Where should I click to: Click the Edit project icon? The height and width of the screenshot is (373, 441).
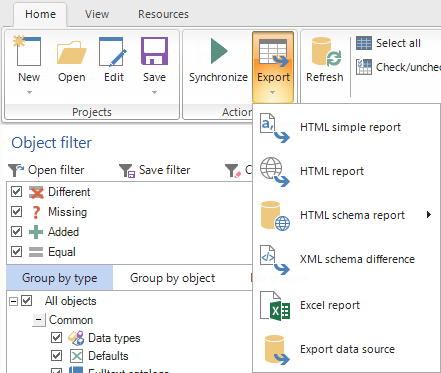[x=113, y=51]
